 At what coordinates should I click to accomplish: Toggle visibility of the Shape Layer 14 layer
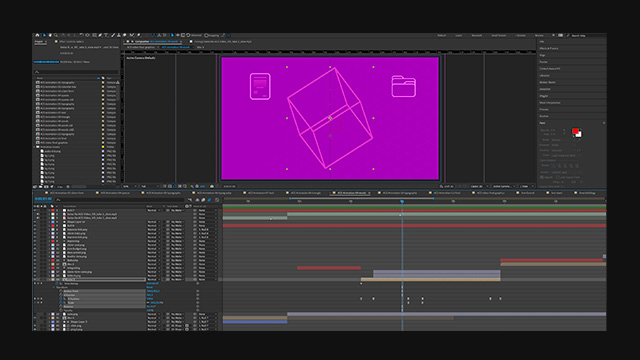point(35,222)
